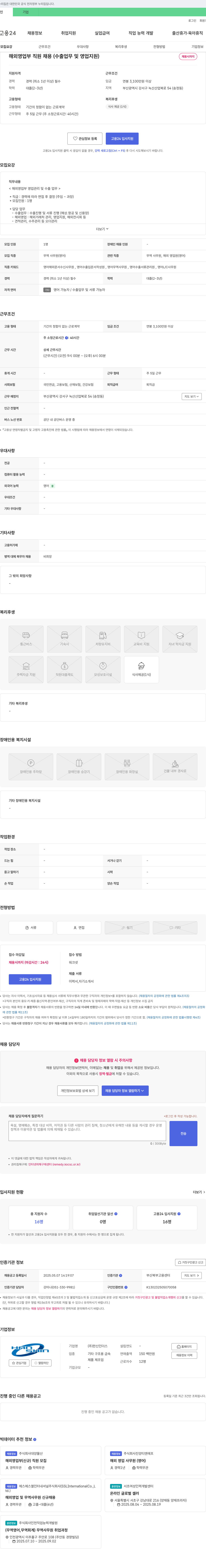This screenshot has height=1568, width=206.
Task: Click 거짓구인광고 신고 button
Action: click(x=190, y=1262)
